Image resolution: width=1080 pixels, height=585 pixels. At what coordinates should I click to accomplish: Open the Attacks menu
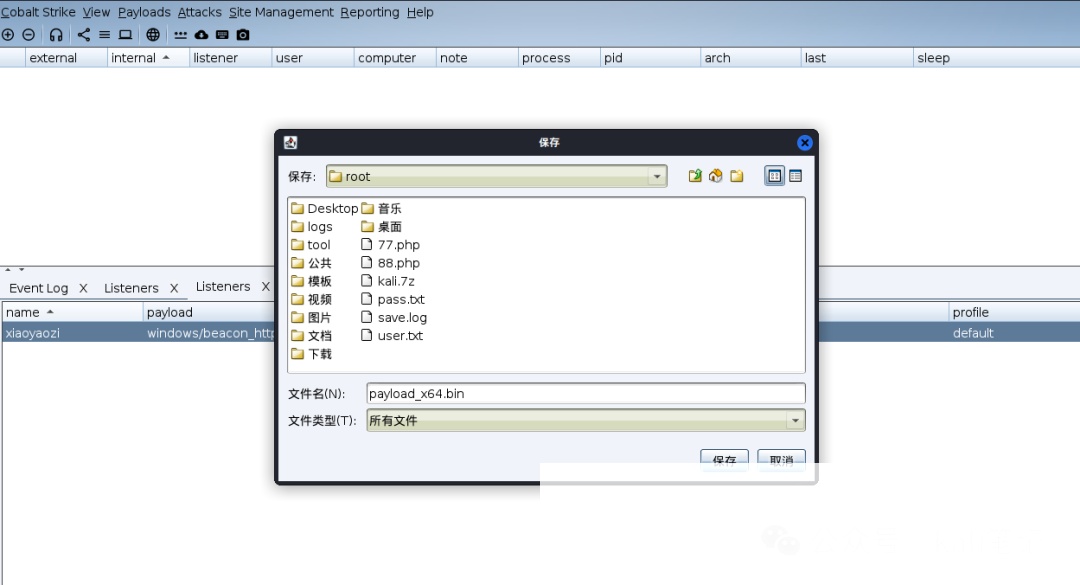click(200, 12)
